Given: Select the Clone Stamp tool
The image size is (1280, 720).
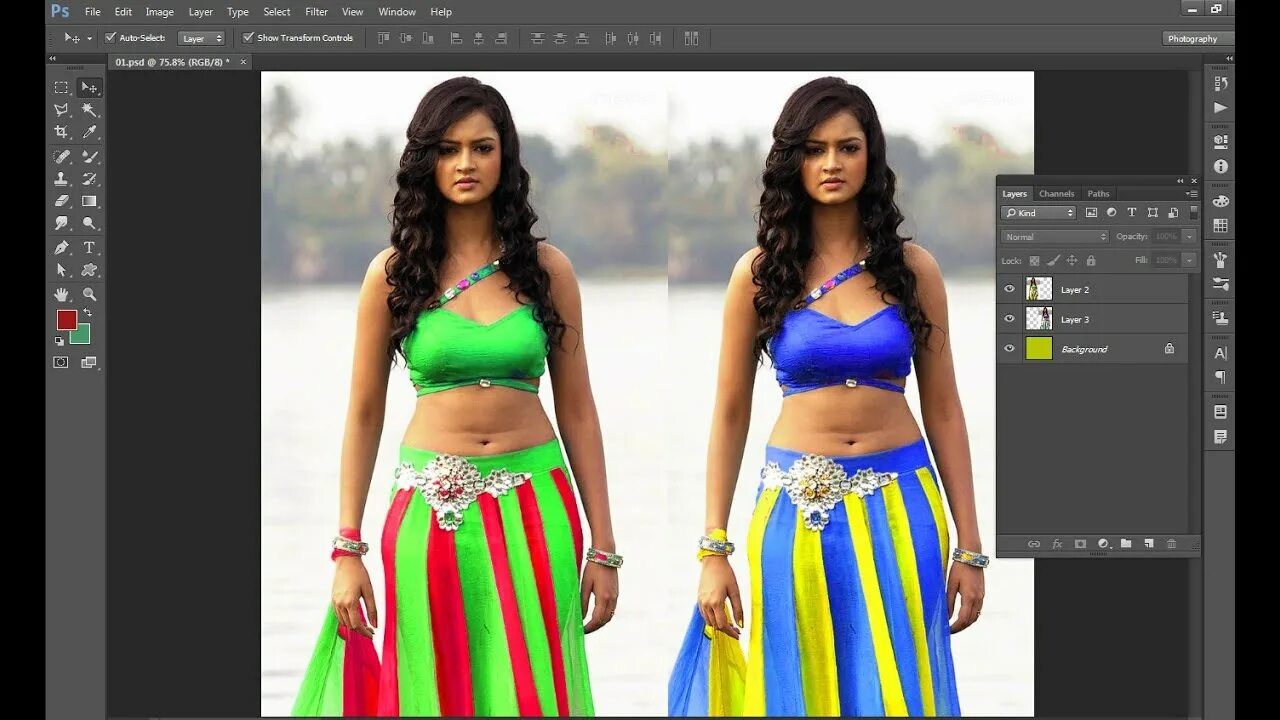Looking at the screenshot, I should [x=61, y=179].
